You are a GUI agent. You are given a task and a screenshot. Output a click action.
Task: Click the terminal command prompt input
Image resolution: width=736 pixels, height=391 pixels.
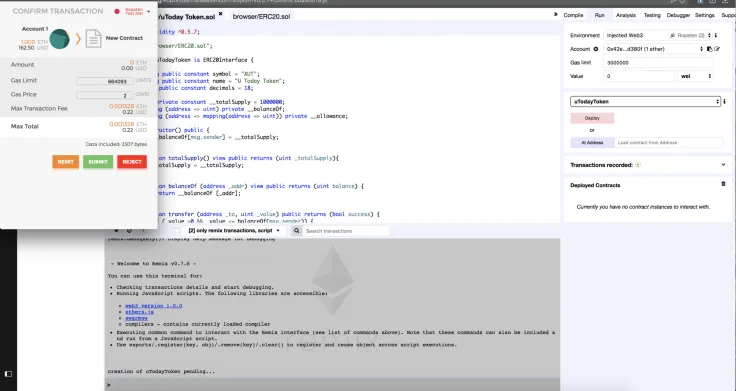point(335,385)
